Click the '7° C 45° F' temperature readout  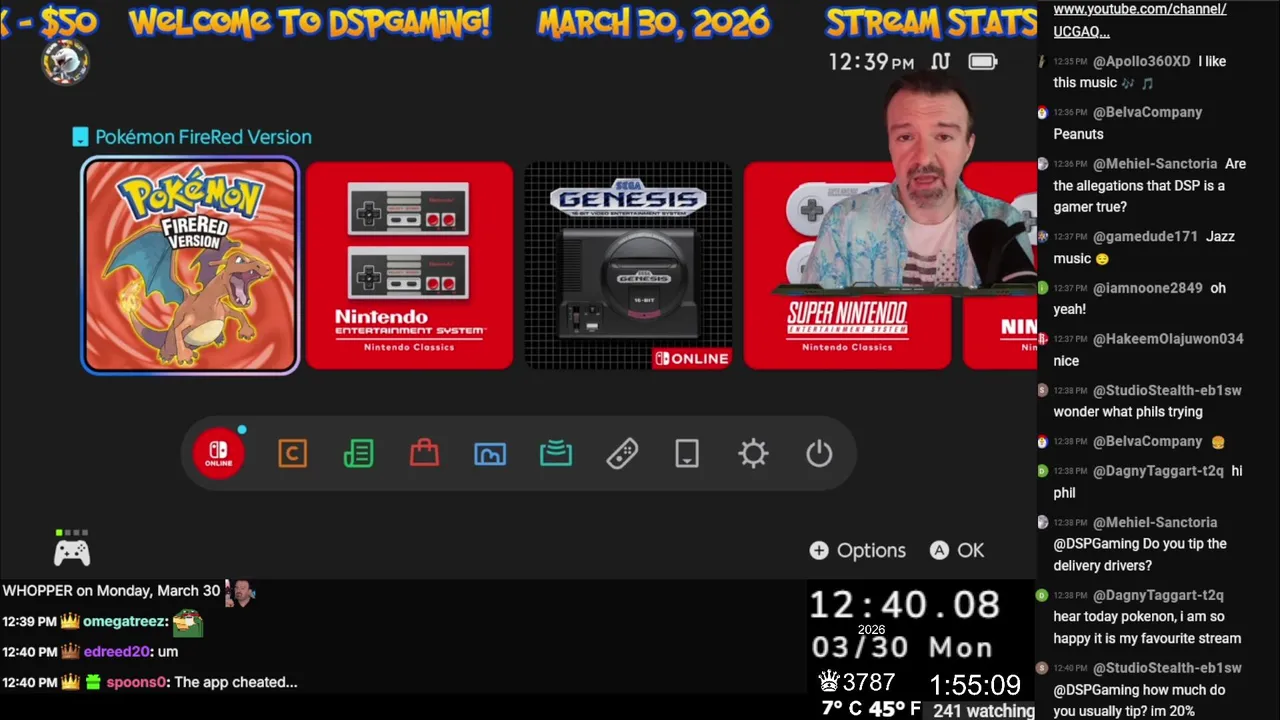(871, 709)
